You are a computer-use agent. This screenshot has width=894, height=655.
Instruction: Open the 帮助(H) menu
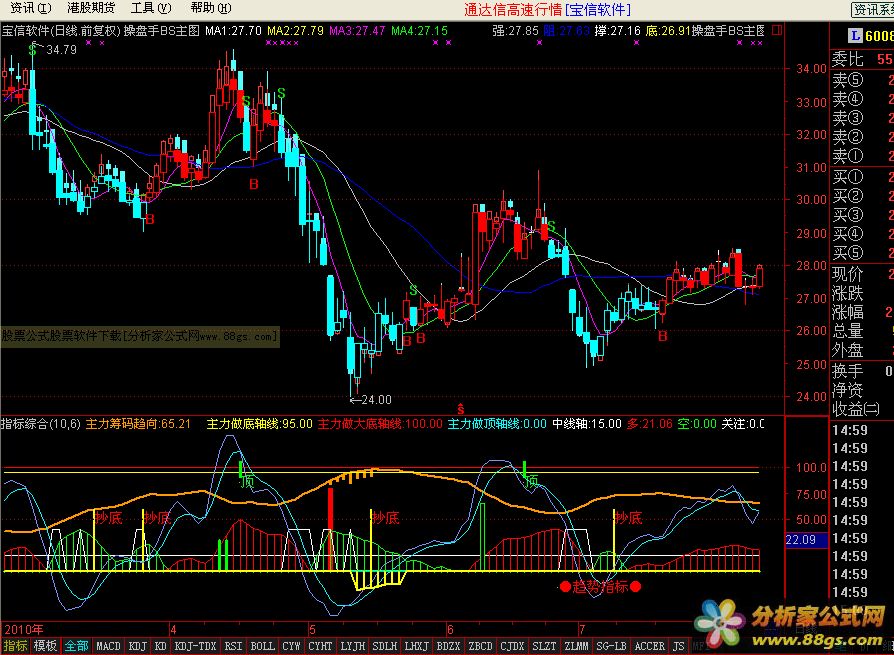click(x=211, y=8)
